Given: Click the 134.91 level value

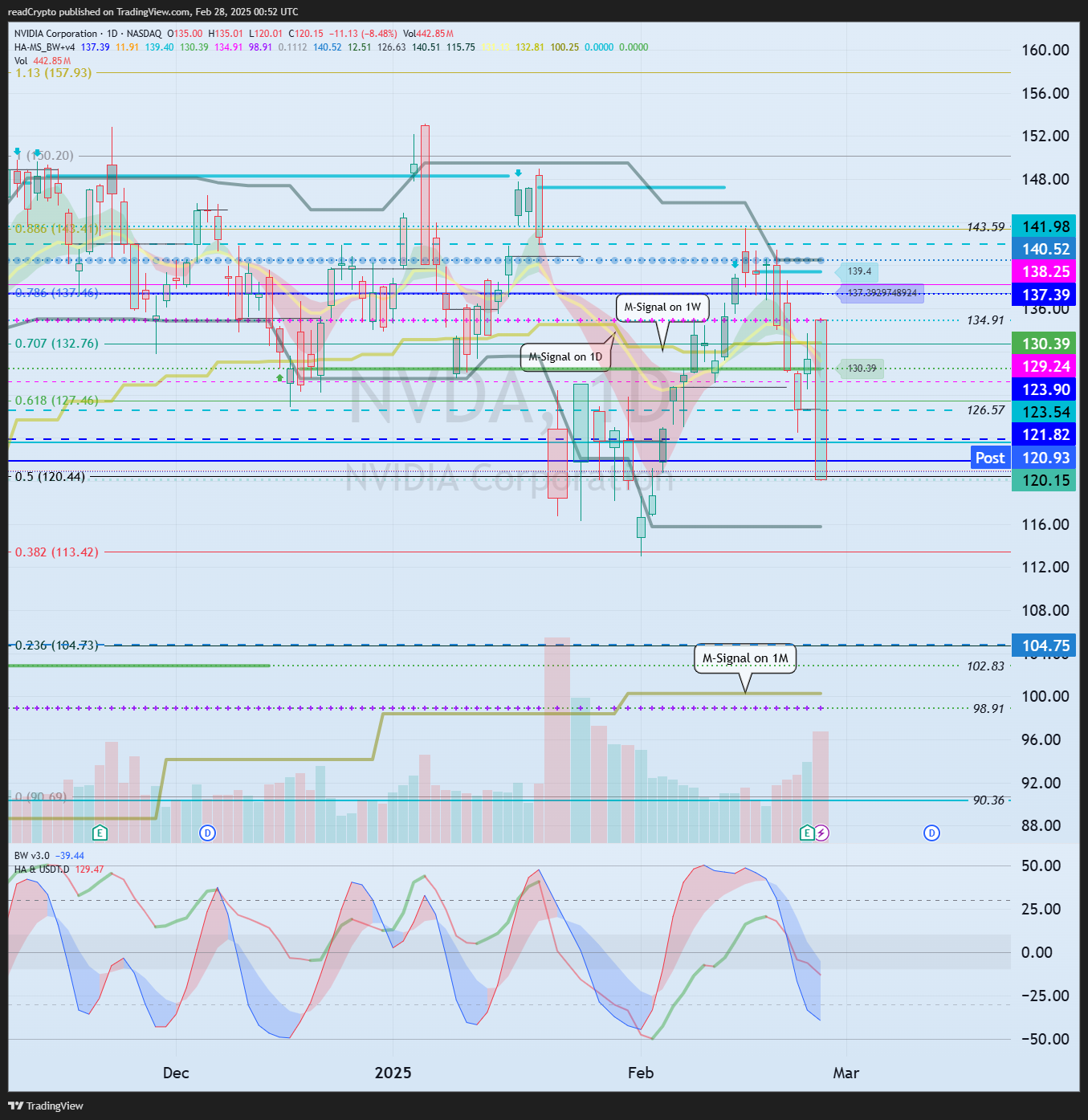Looking at the screenshot, I should pos(985,320).
